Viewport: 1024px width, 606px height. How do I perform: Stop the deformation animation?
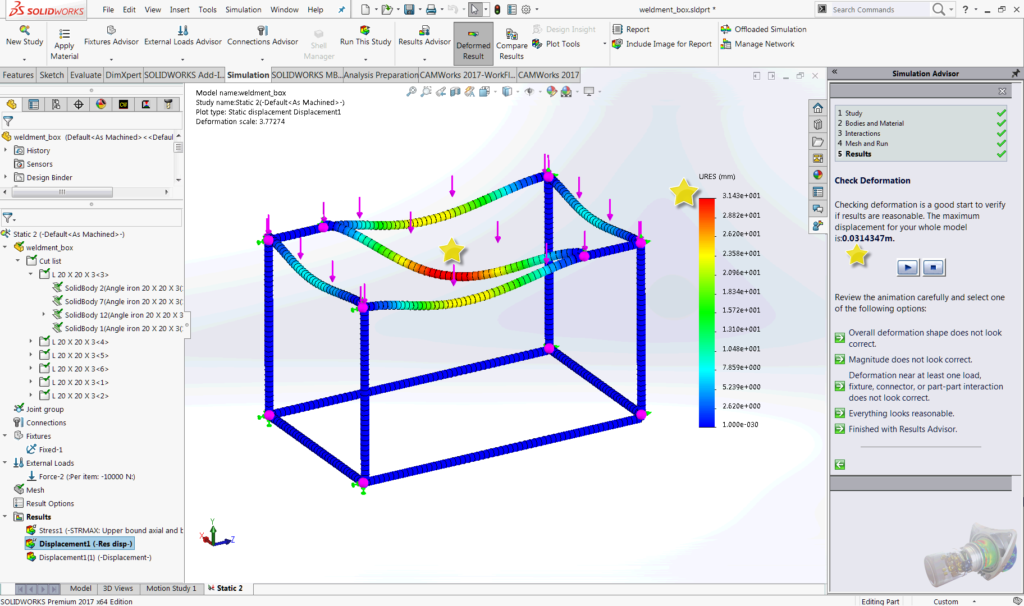coord(933,267)
